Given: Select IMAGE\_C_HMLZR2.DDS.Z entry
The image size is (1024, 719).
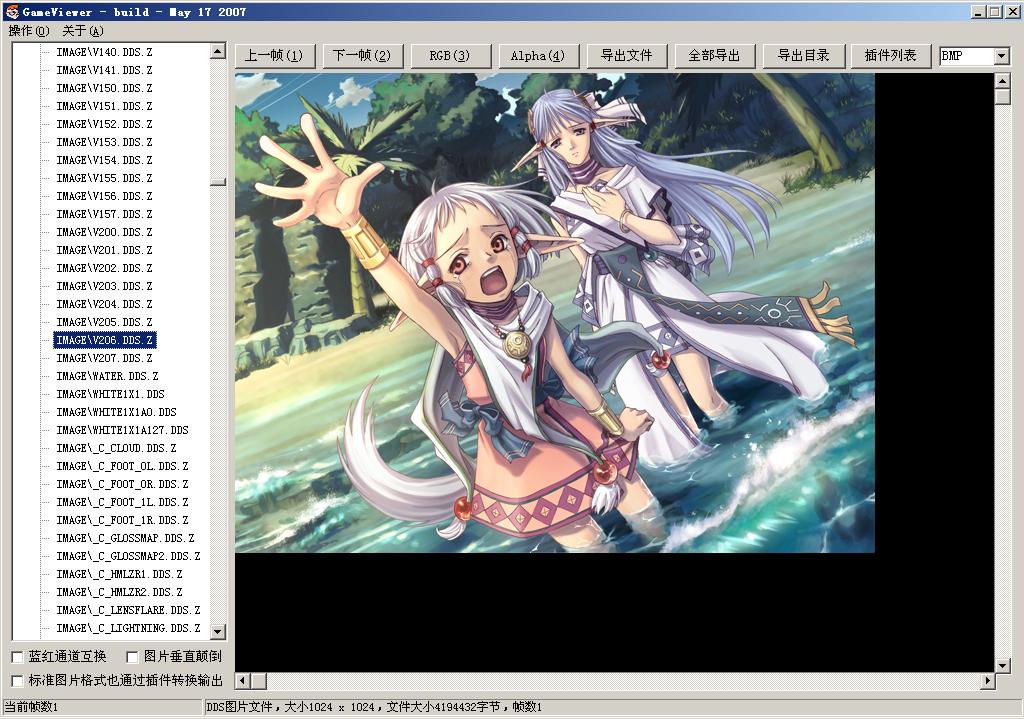Looking at the screenshot, I should [119, 592].
